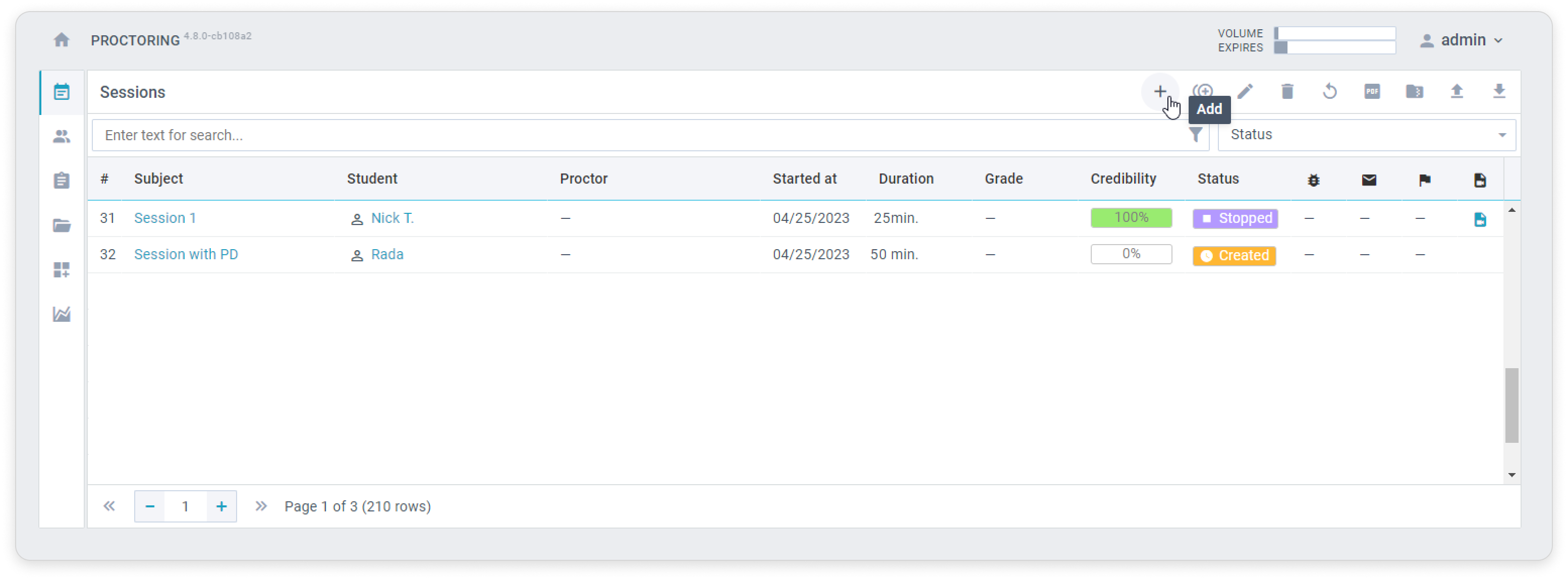
Task: Open the report document icon for Session 1
Action: pos(1480,219)
